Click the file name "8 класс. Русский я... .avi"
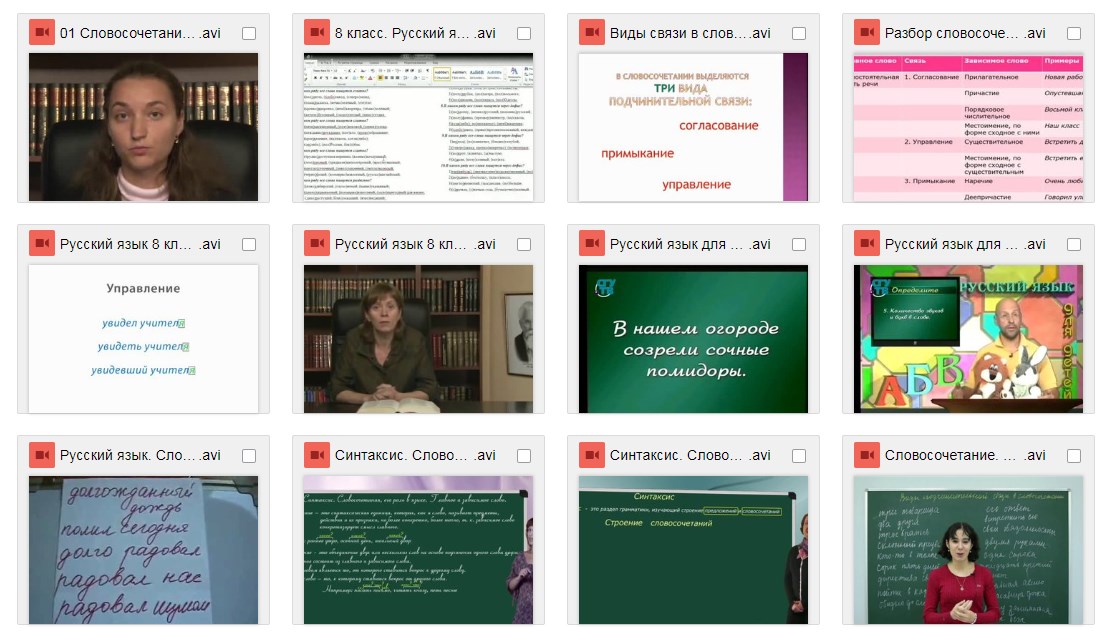Screen dimensions: 1110x638 click(415, 33)
